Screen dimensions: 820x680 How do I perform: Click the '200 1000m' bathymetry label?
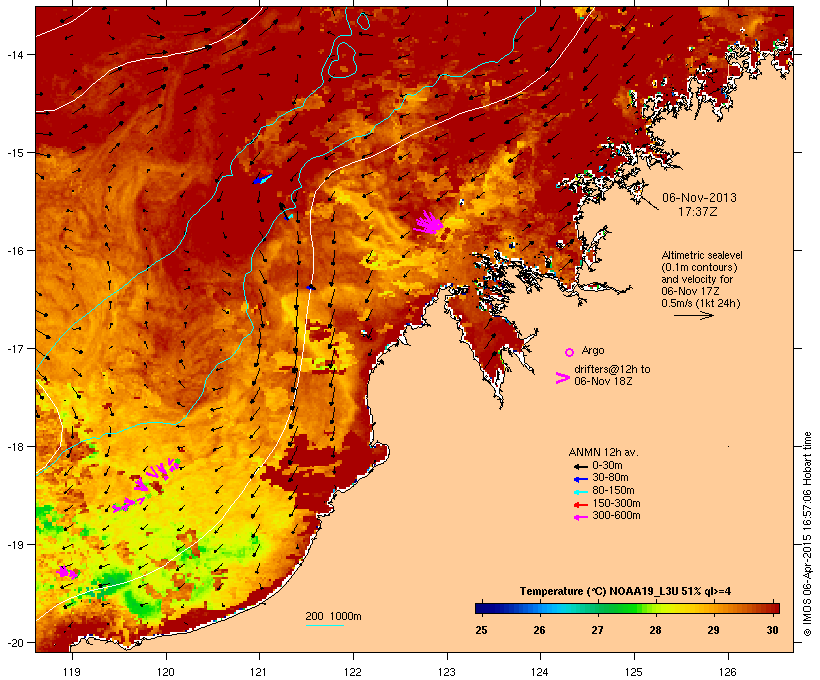334,616
